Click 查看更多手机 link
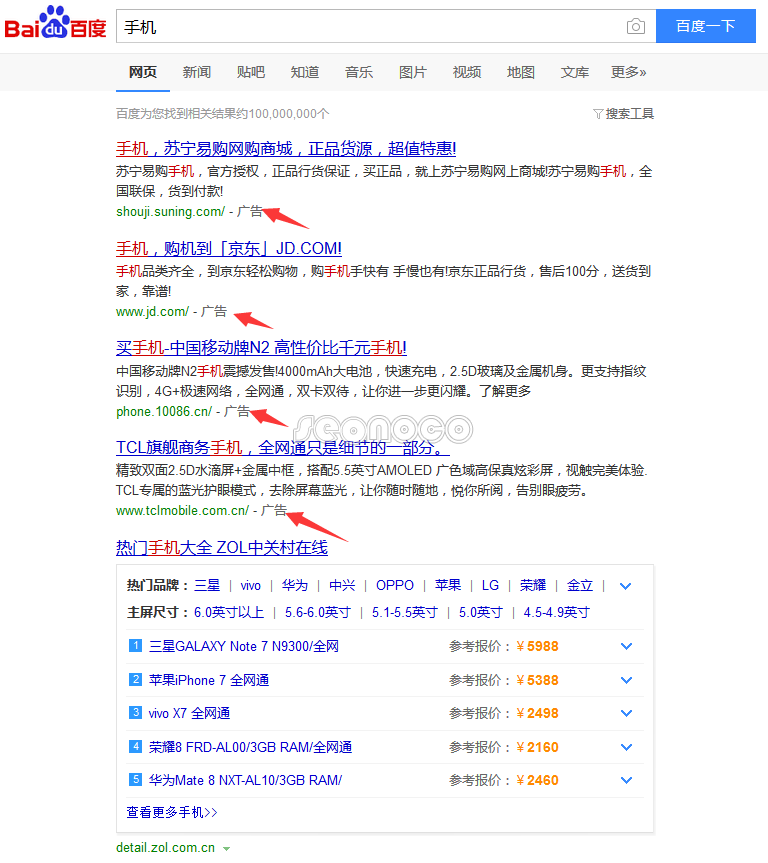Viewport: 768px width, 863px height. pyautogui.click(x=172, y=812)
